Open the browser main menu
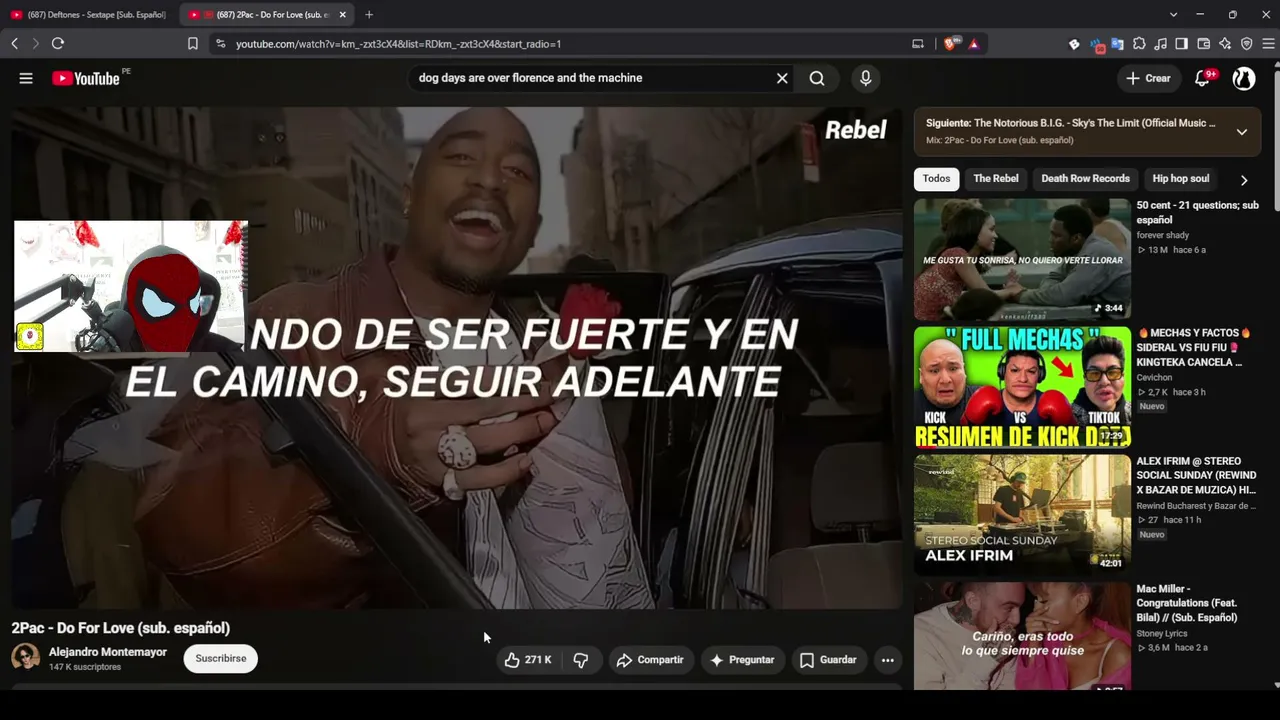Viewport: 1280px width, 720px height. tap(1269, 44)
